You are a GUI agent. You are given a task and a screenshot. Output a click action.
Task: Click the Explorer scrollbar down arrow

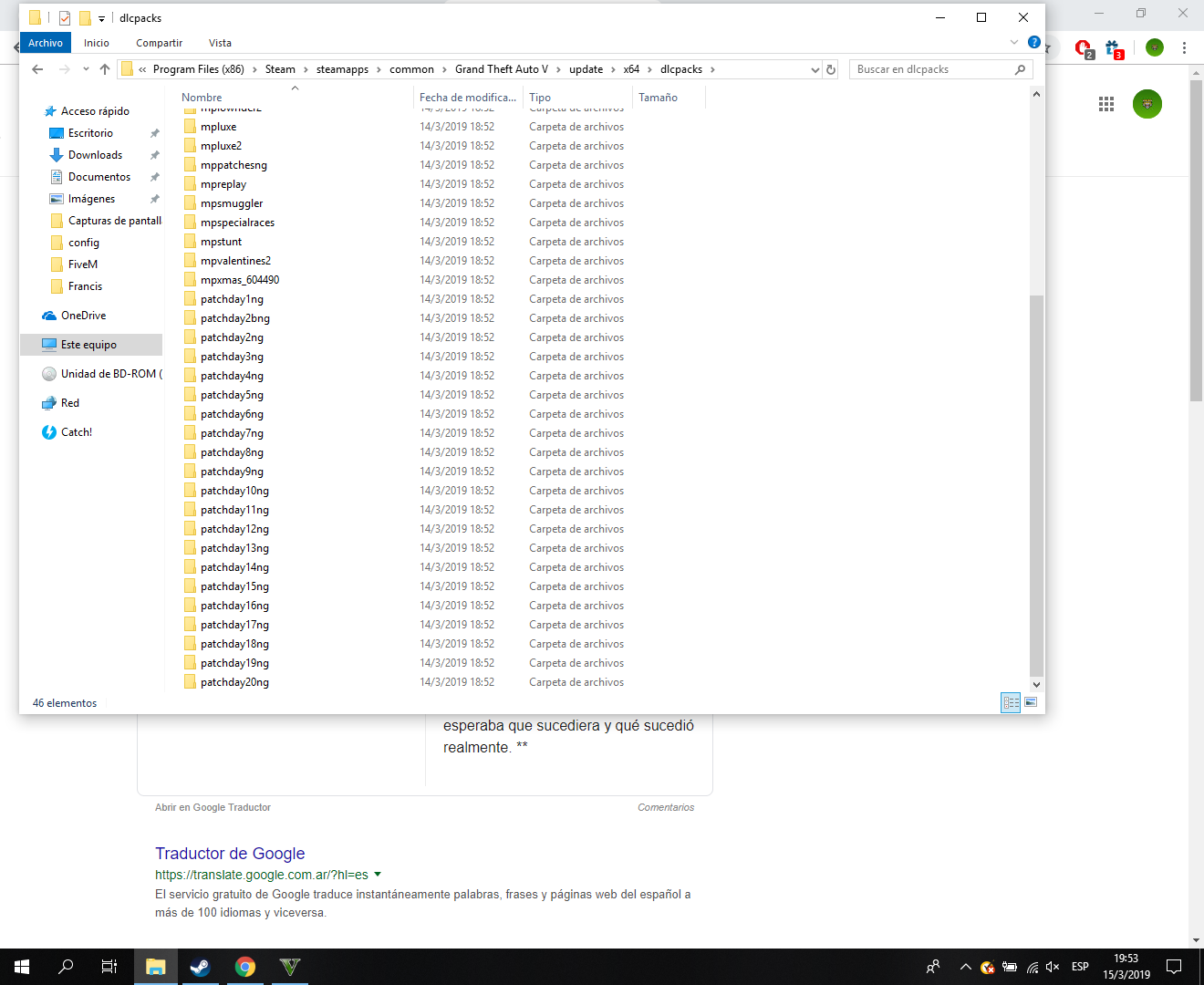tap(1036, 685)
